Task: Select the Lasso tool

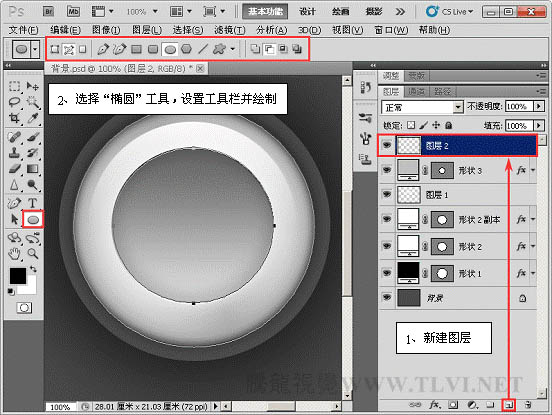Action: click(14, 102)
